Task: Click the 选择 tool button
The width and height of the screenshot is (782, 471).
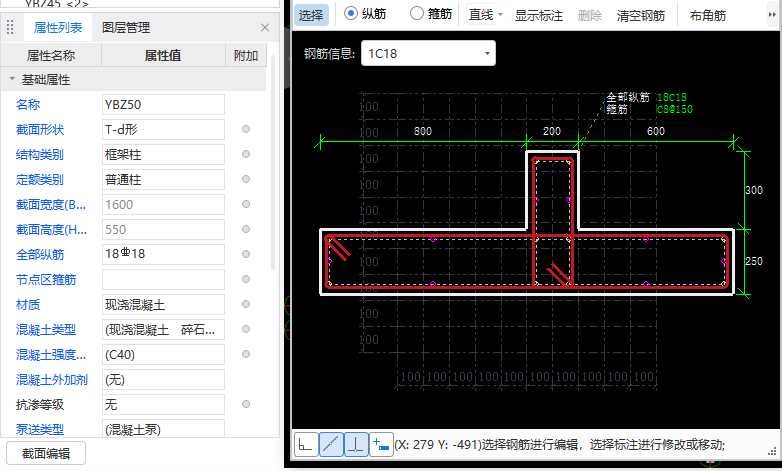Action: (311, 15)
